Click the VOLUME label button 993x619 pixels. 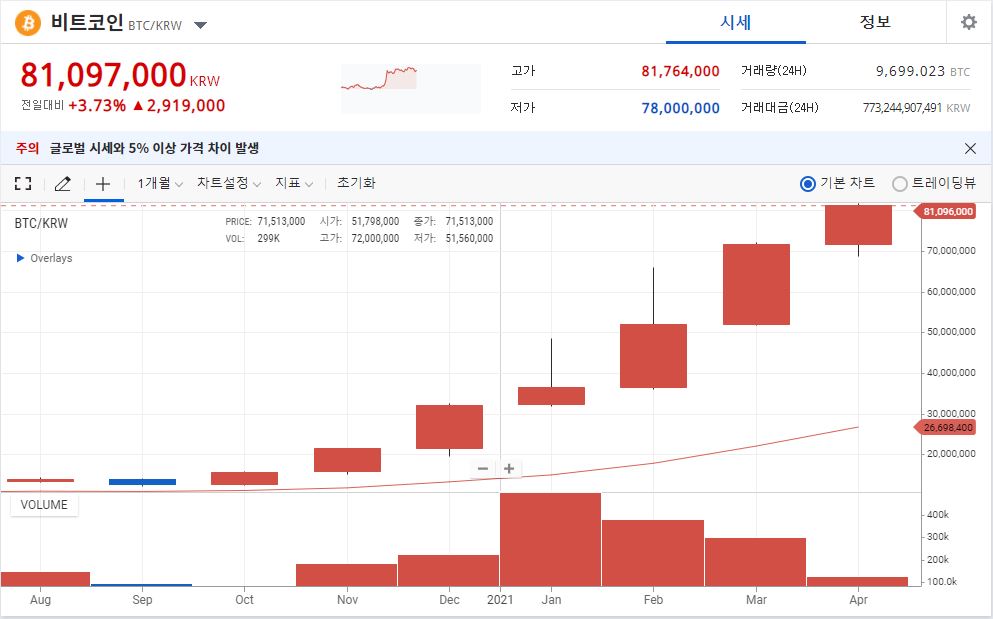pyautogui.click(x=44, y=505)
